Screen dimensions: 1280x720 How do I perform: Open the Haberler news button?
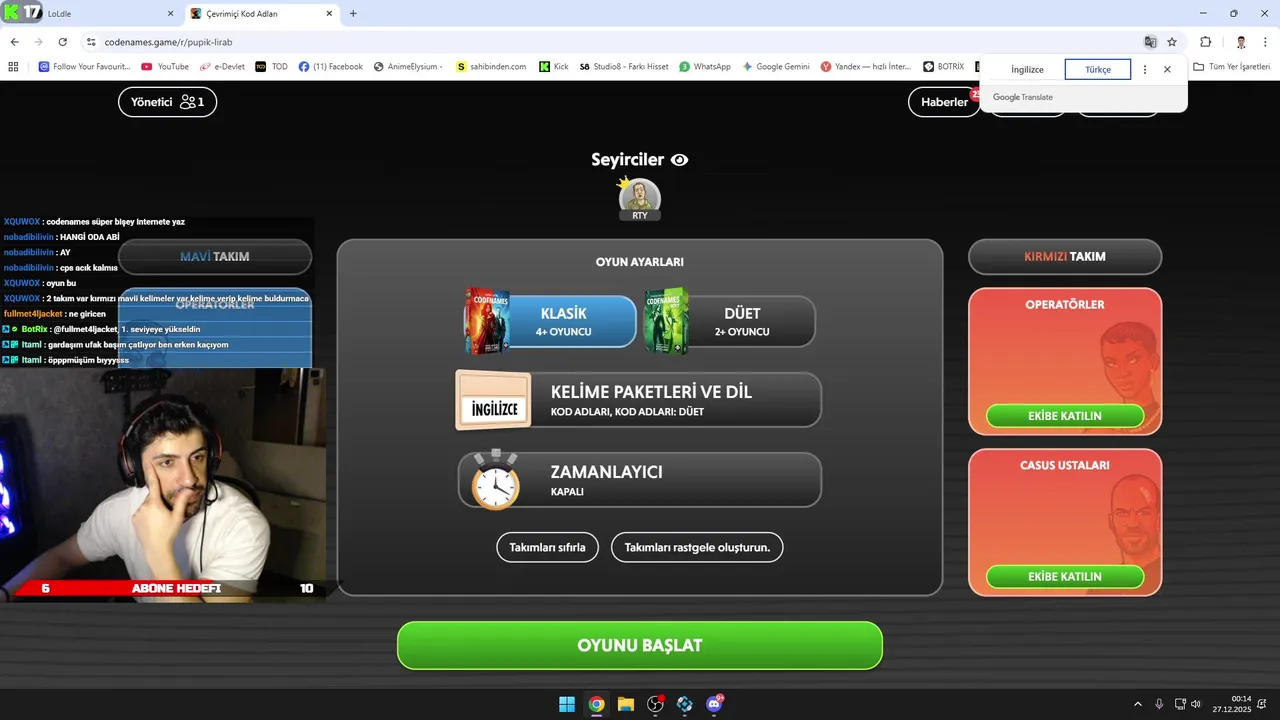[x=944, y=102]
